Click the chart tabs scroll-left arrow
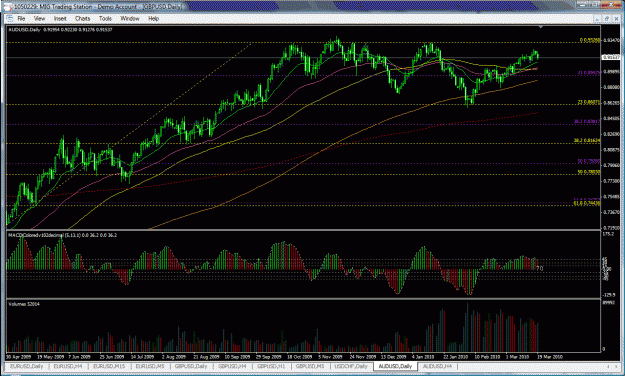Image resolution: width=625 pixels, height=376 pixels. (x=608, y=366)
